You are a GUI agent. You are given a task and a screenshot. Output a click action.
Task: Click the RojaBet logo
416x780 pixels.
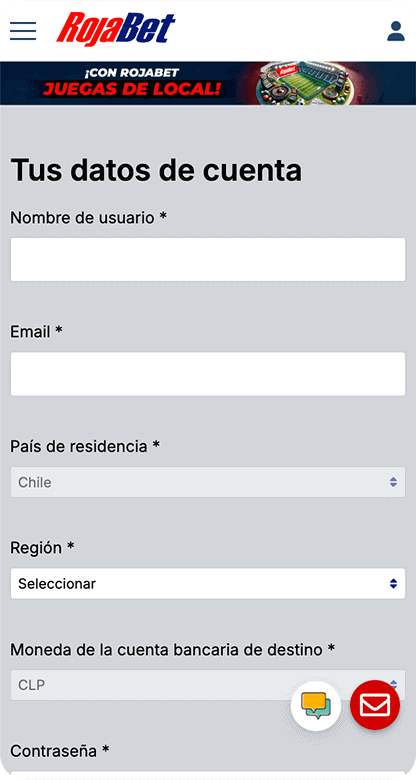coord(116,29)
